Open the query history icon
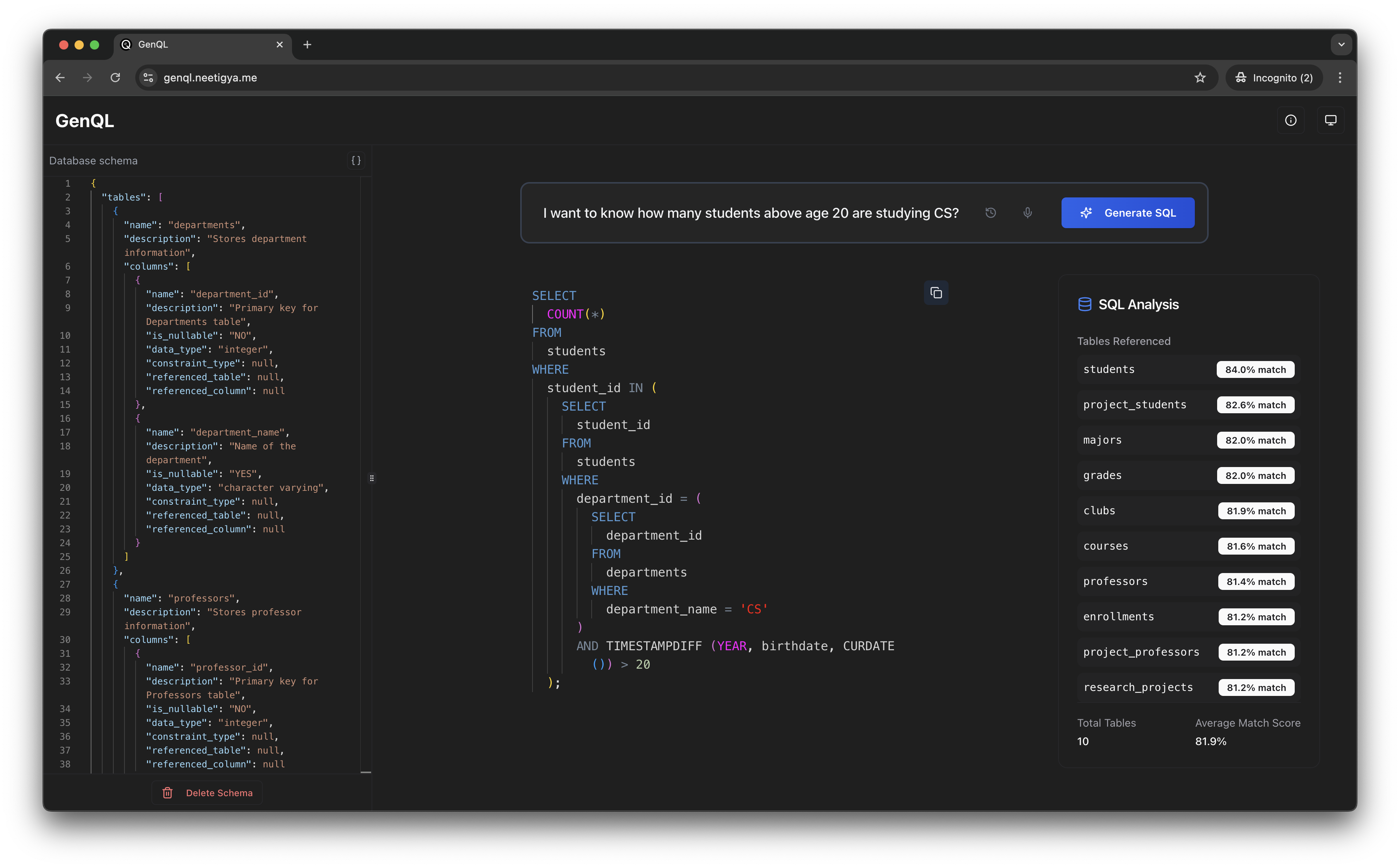 [x=990, y=213]
